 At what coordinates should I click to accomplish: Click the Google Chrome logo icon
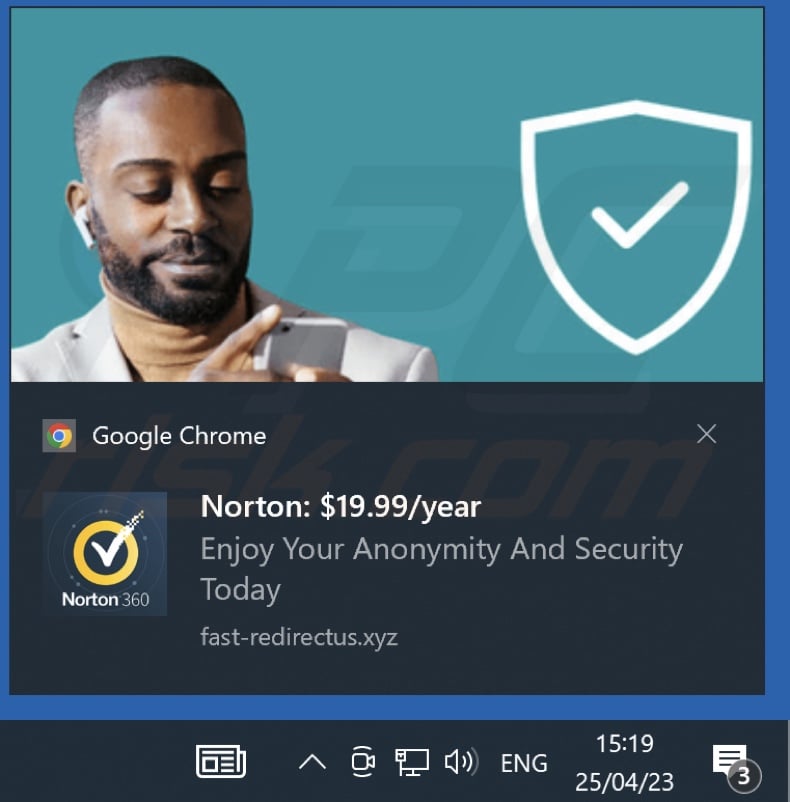coord(59,436)
